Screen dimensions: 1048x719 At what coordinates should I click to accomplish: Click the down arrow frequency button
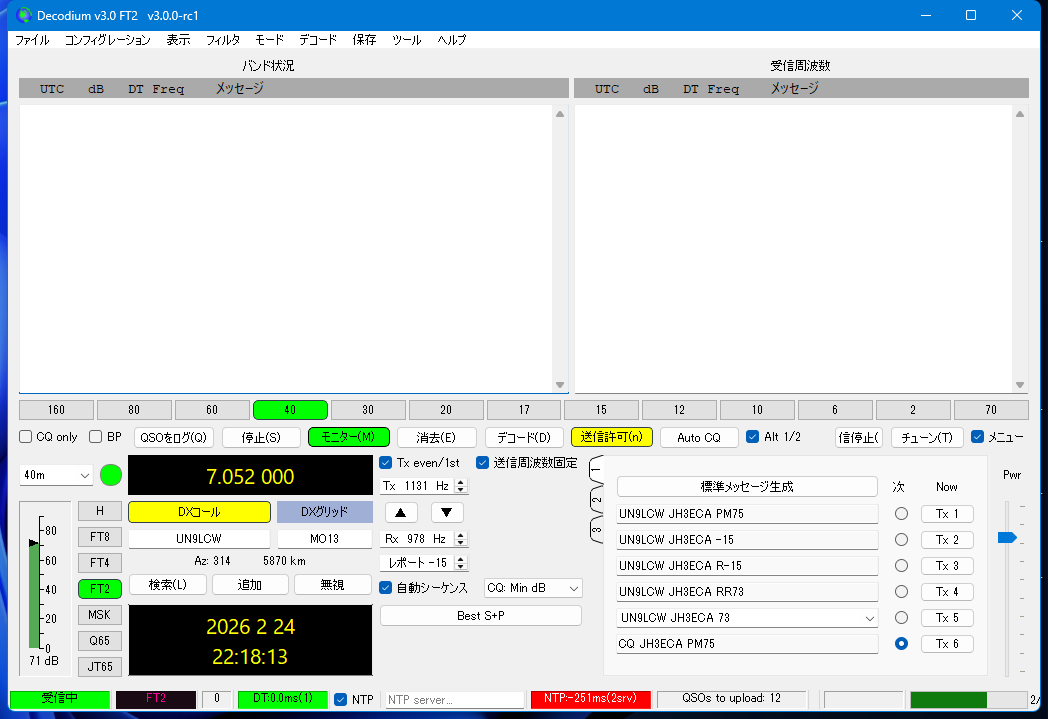pos(447,512)
